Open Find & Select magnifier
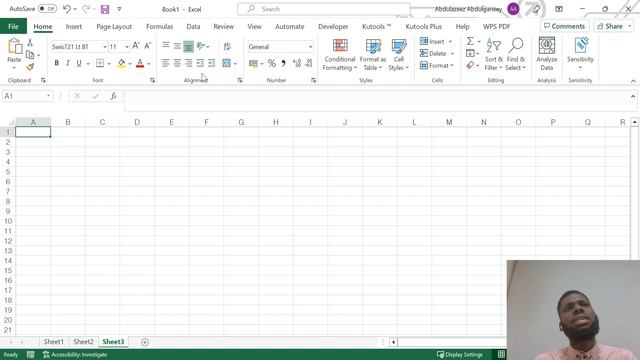 coord(516,55)
